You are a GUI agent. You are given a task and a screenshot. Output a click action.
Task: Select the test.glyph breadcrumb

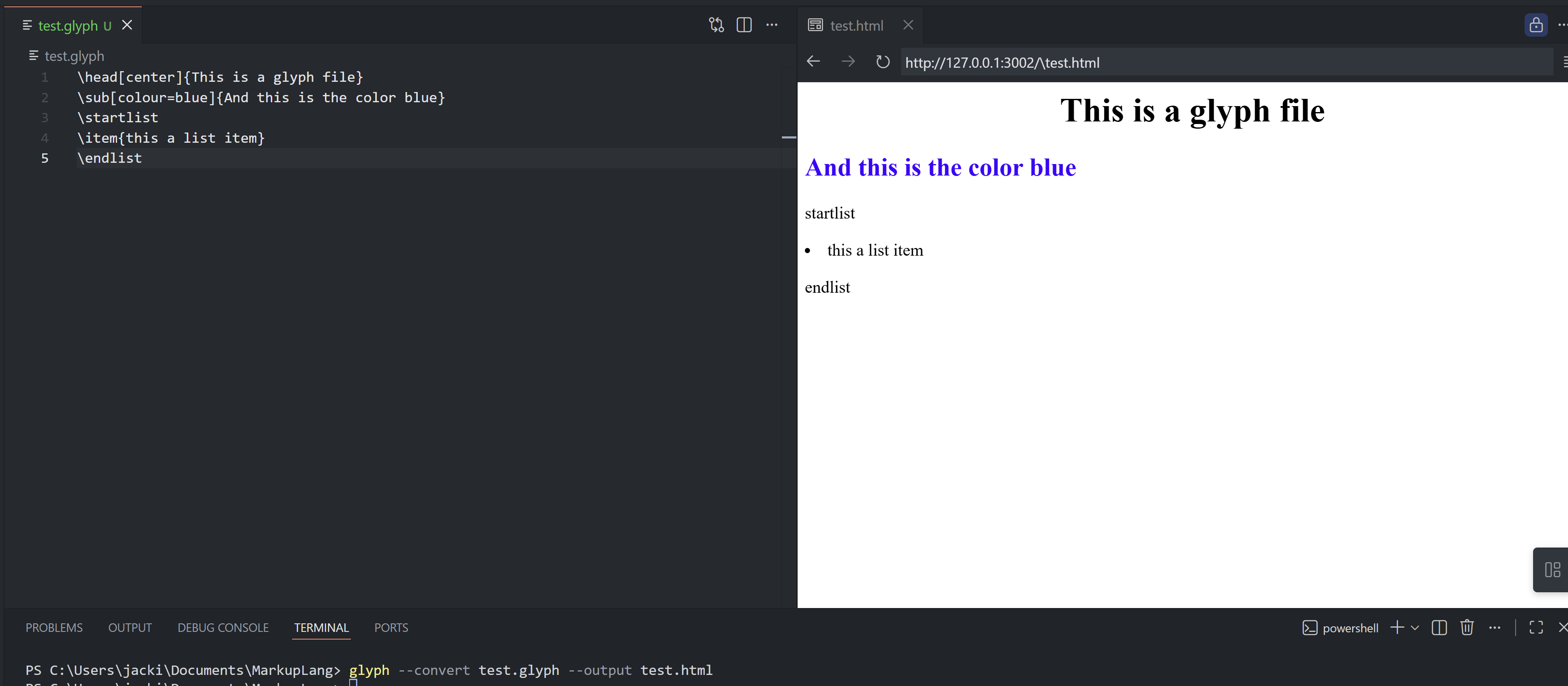tap(73, 55)
